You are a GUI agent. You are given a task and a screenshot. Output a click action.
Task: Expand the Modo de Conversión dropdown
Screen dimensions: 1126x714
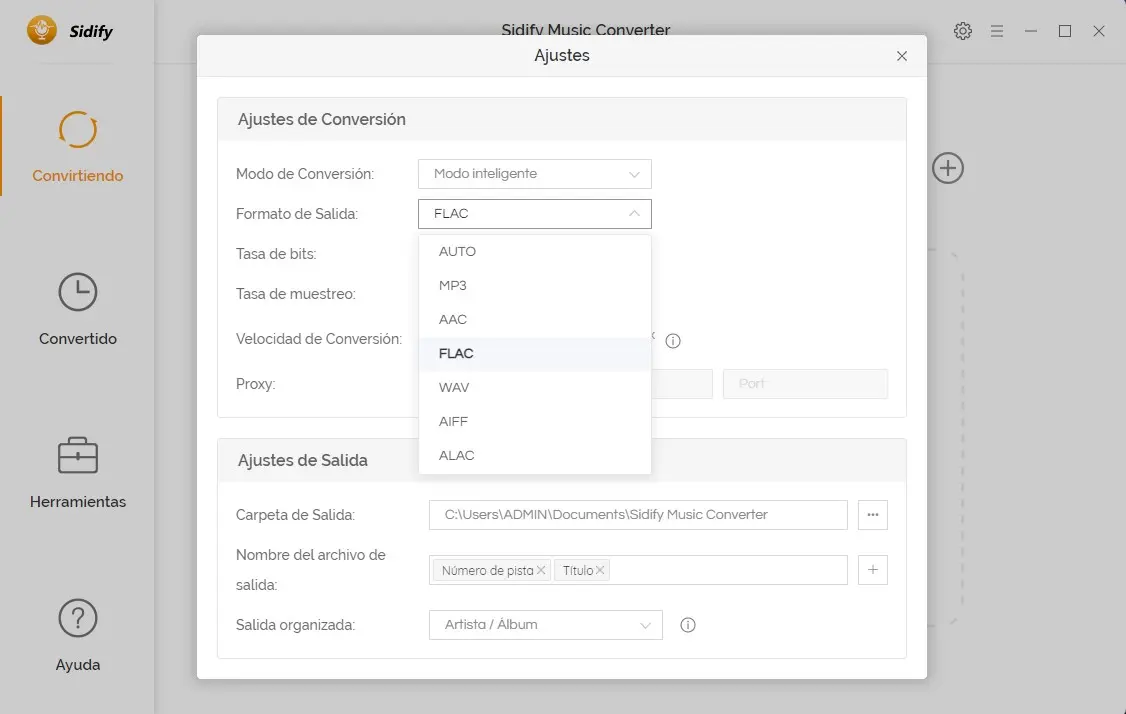534,174
